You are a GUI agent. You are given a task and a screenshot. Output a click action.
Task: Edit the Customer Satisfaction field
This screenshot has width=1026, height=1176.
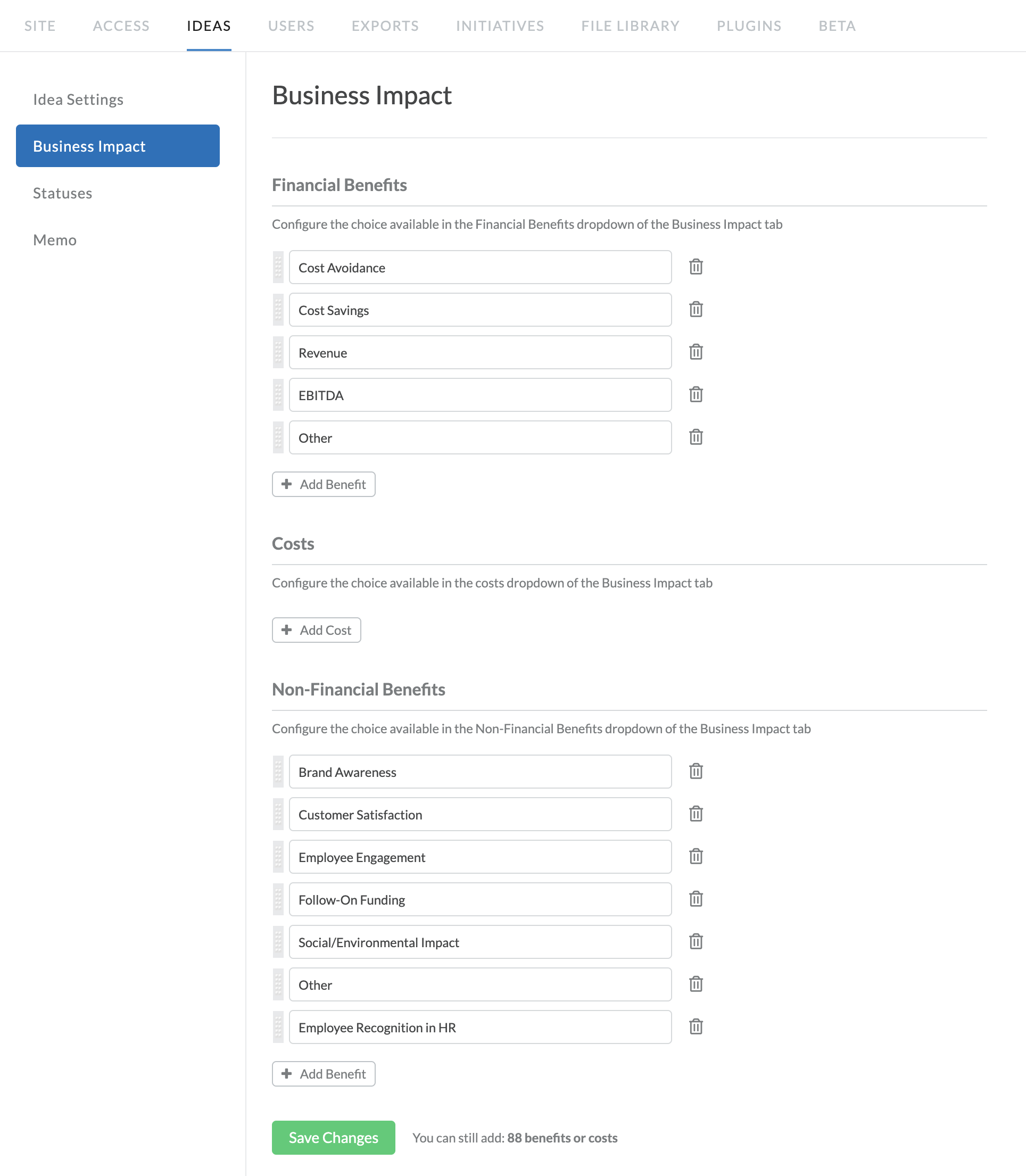point(481,815)
